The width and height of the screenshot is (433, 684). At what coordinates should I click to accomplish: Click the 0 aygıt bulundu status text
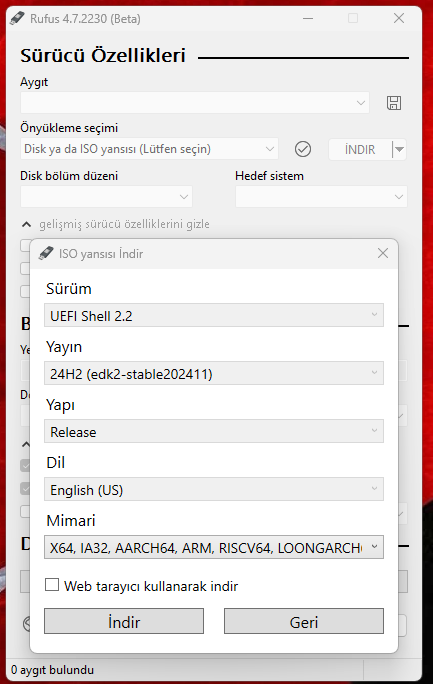pos(52,670)
